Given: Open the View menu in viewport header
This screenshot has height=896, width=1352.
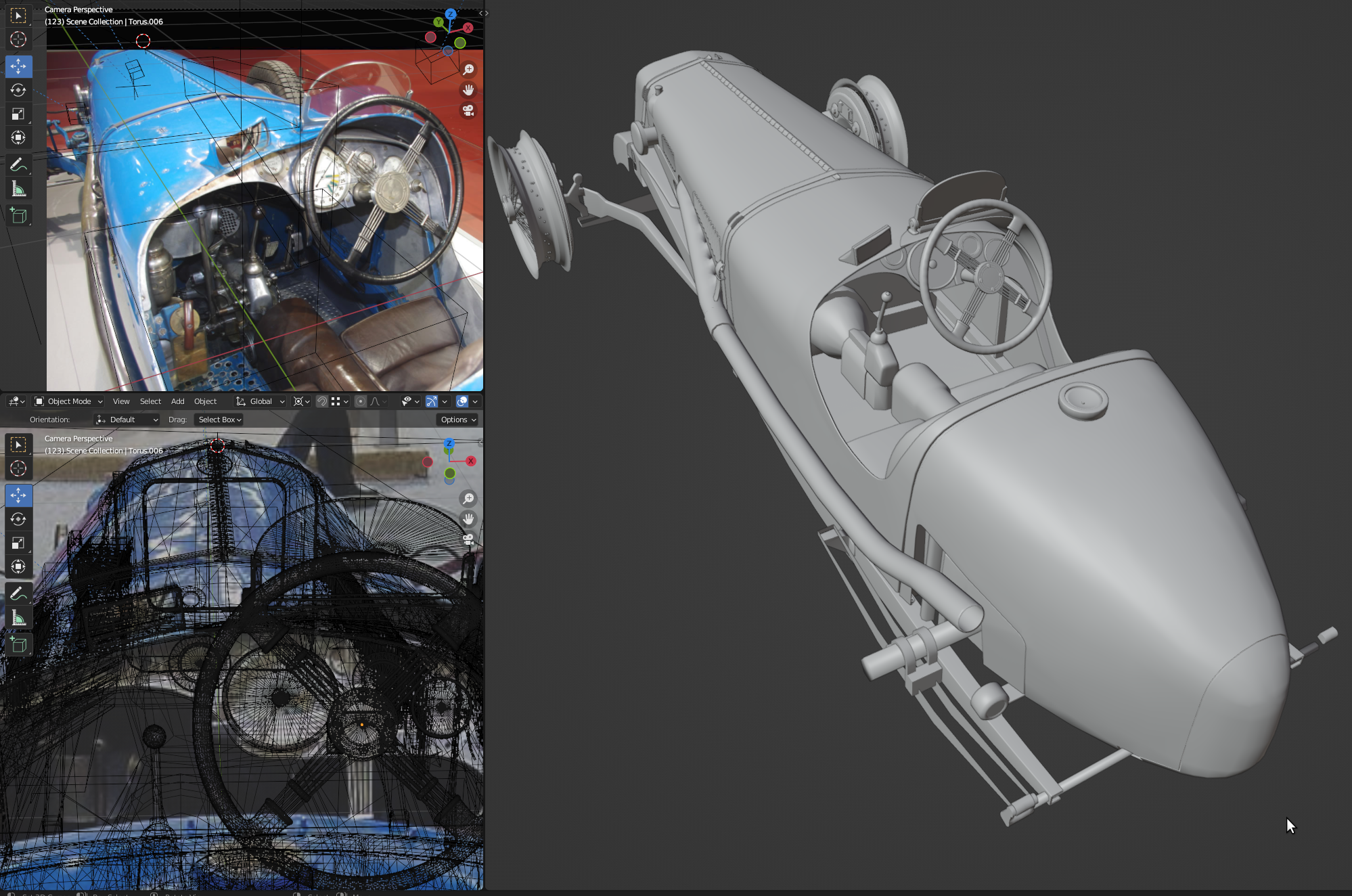Looking at the screenshot, I should (121, 401).
